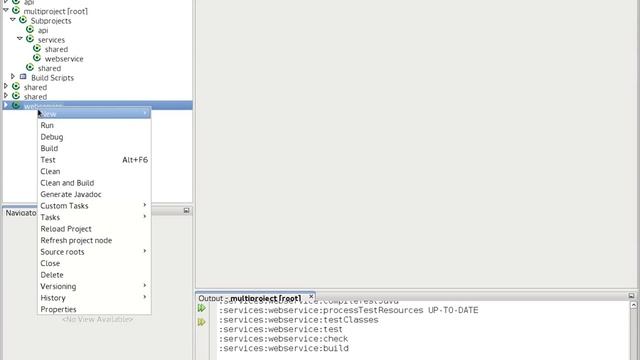Select Test in the context menu
Image resolution: width=640 pixels, height=360 pixels.
94,160
